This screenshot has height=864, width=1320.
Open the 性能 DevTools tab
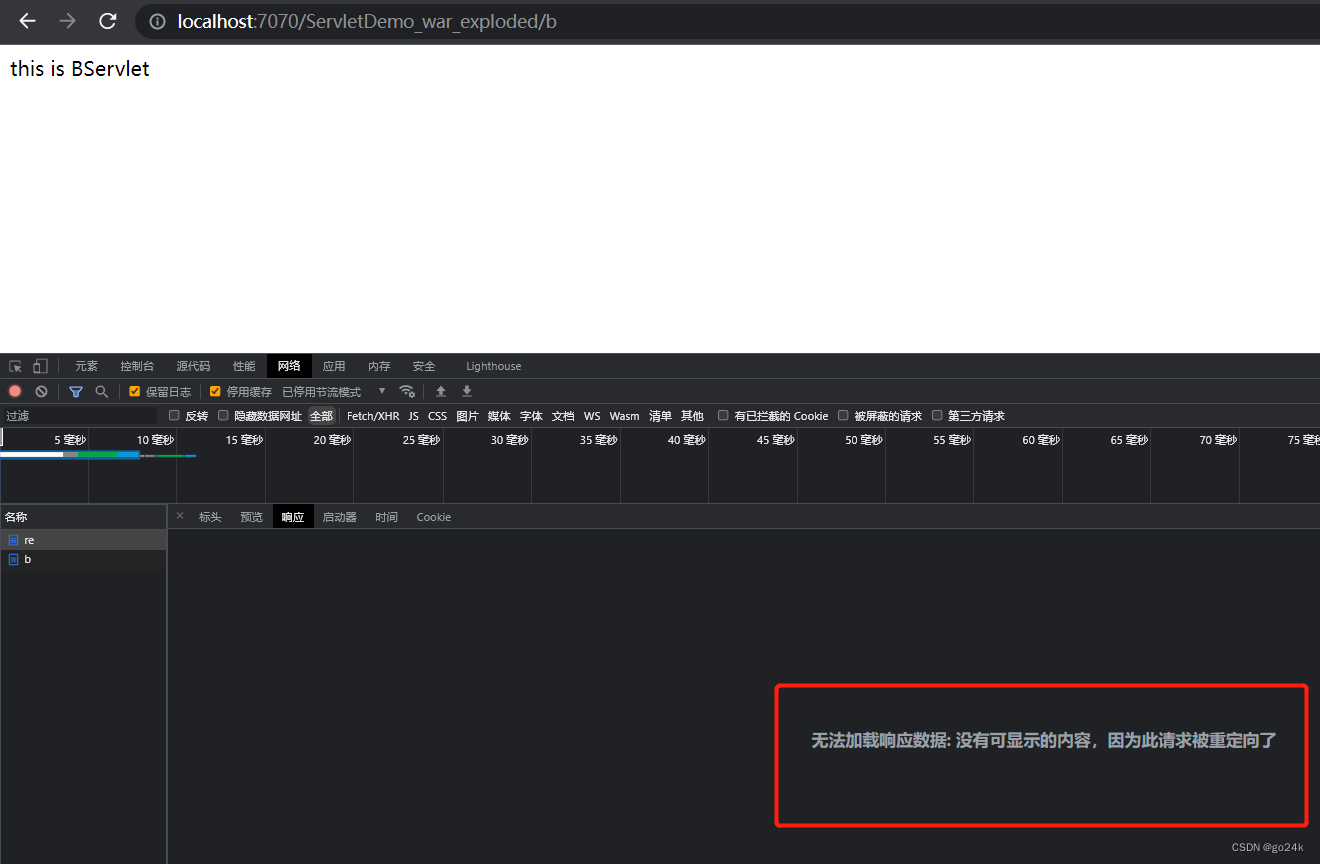(244, 366)
